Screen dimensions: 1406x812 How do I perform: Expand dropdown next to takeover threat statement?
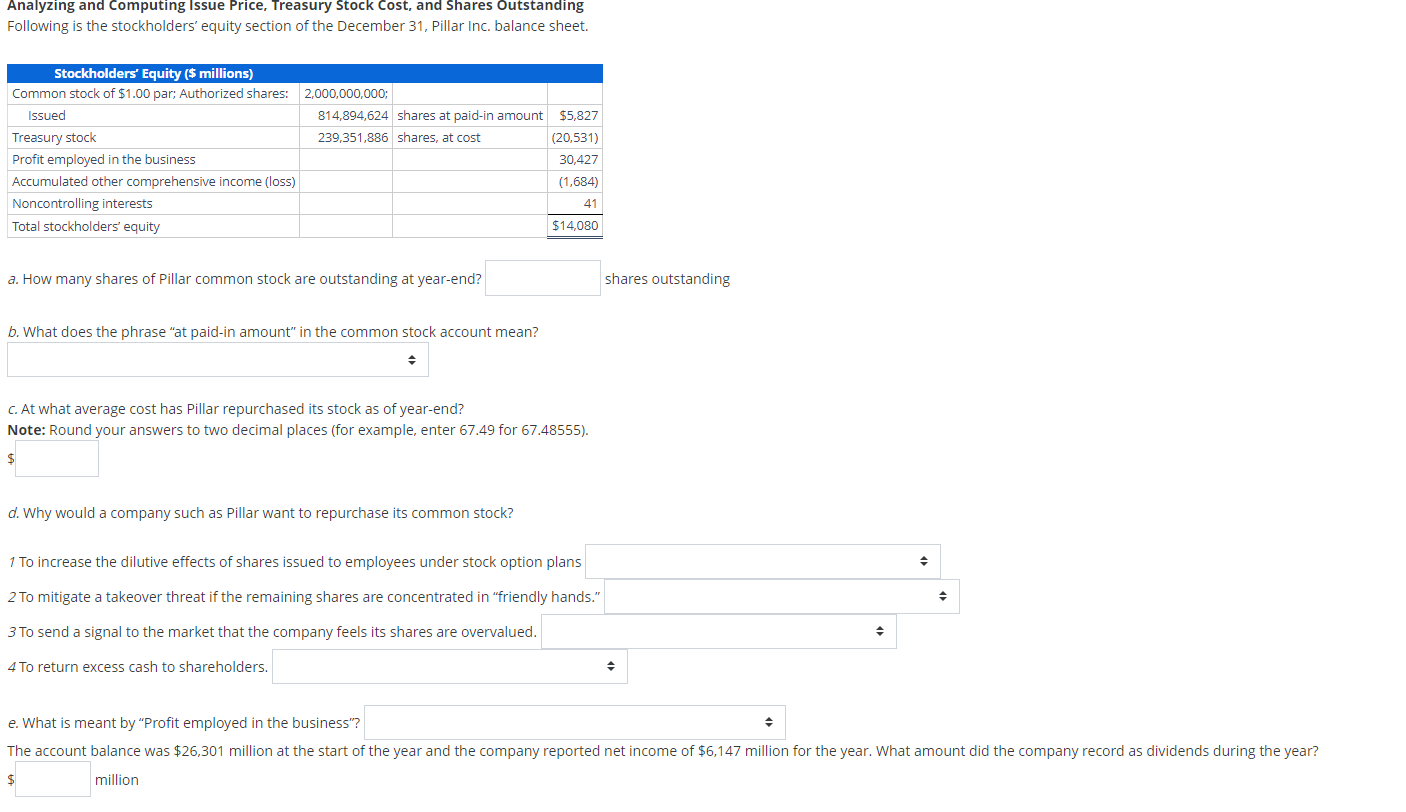(x=781, y=596)
